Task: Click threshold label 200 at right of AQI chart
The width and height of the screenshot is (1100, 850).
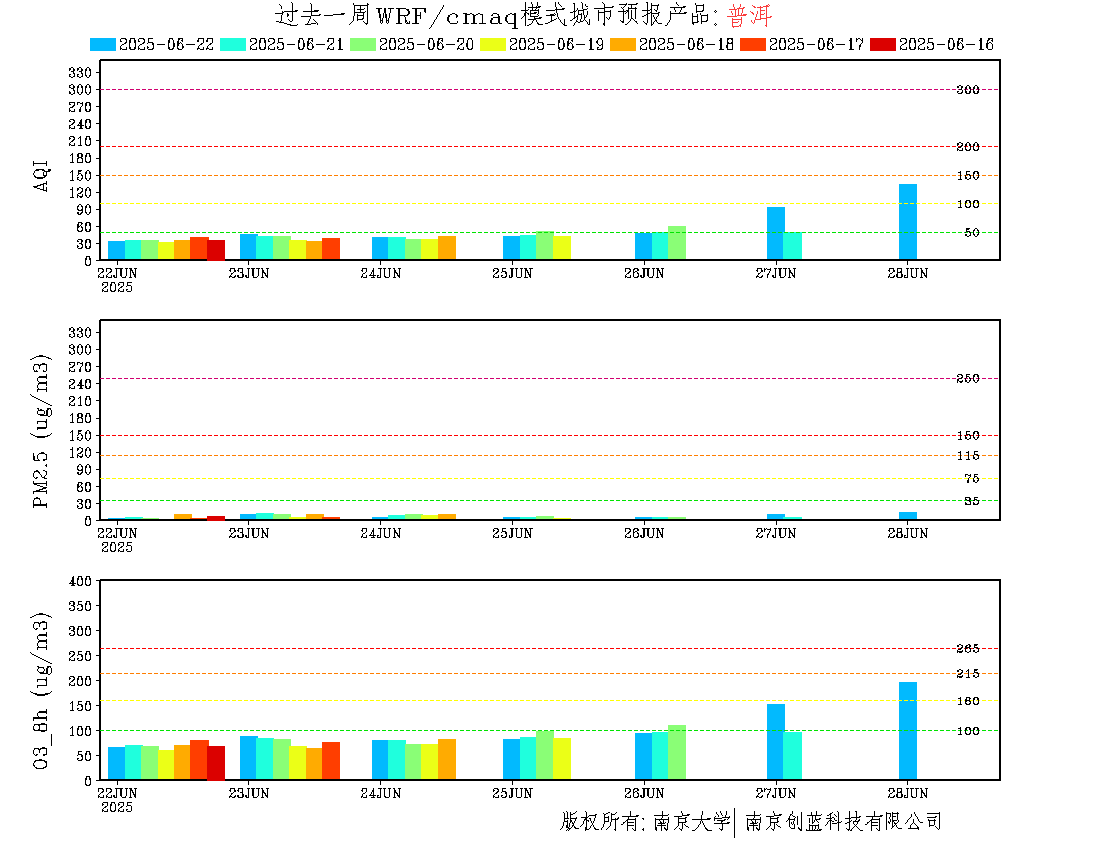Action: click(968, 147)
